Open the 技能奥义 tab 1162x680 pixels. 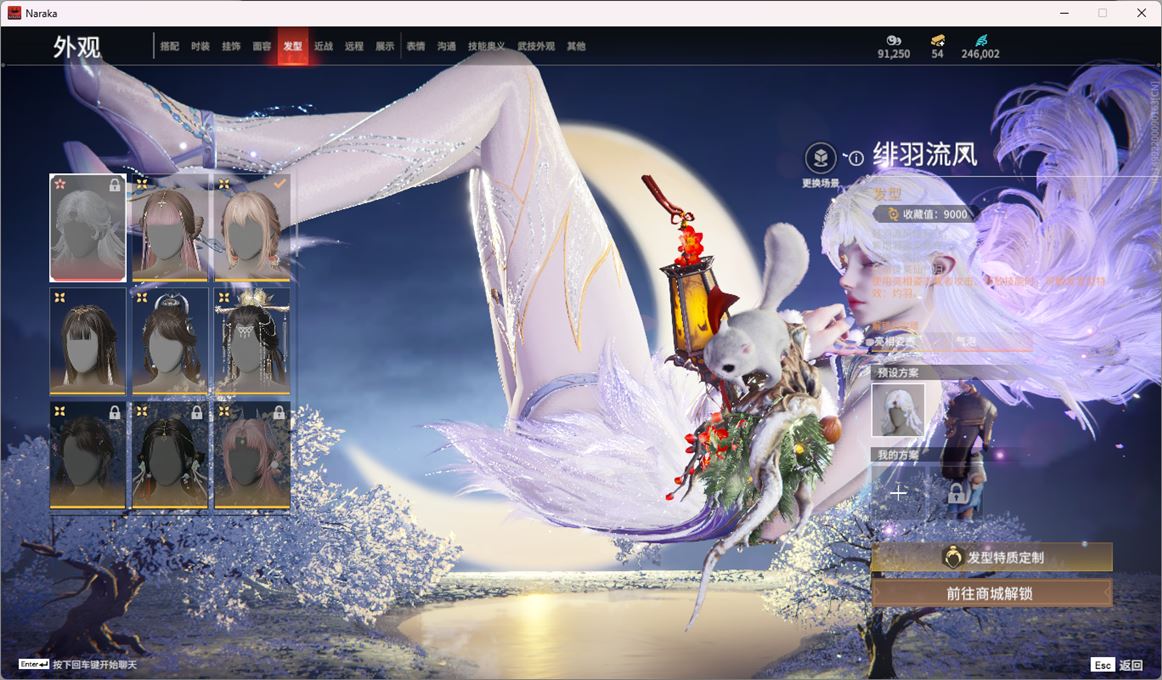tap(486, 46)
